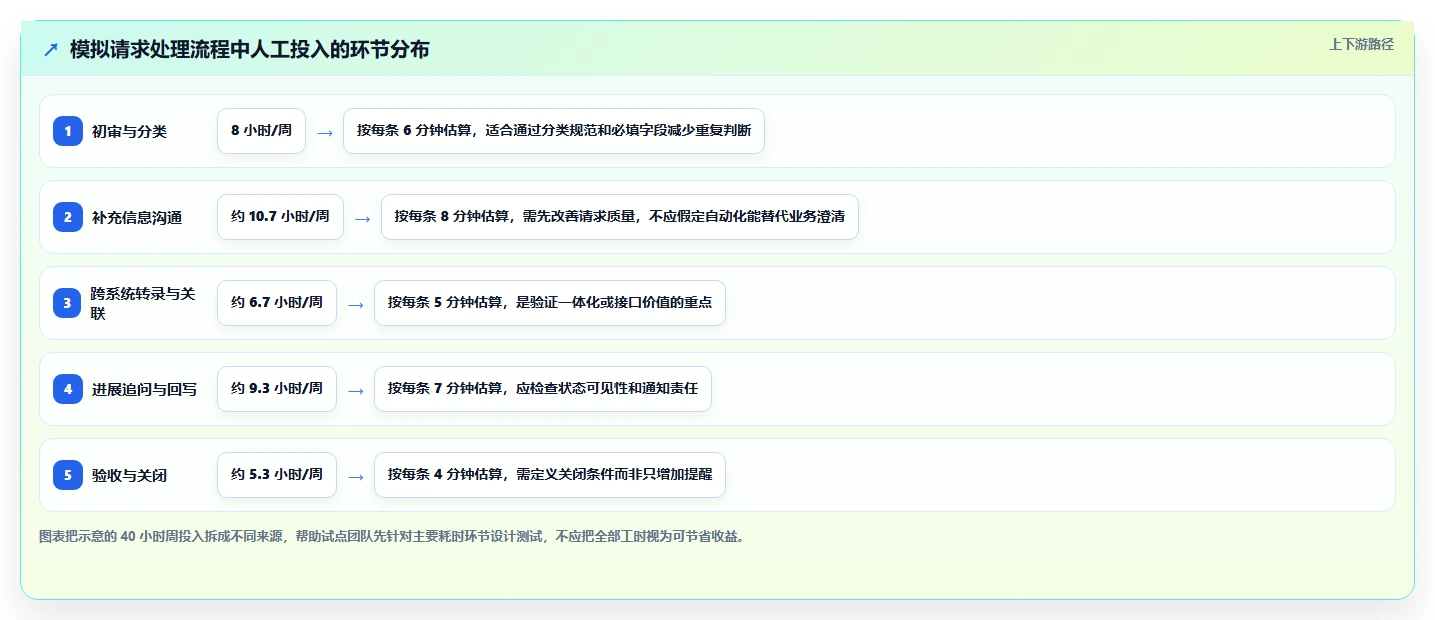Select step number 2 badge
The height and width of the screenshot is (620, 1435).
coord(68,217)
